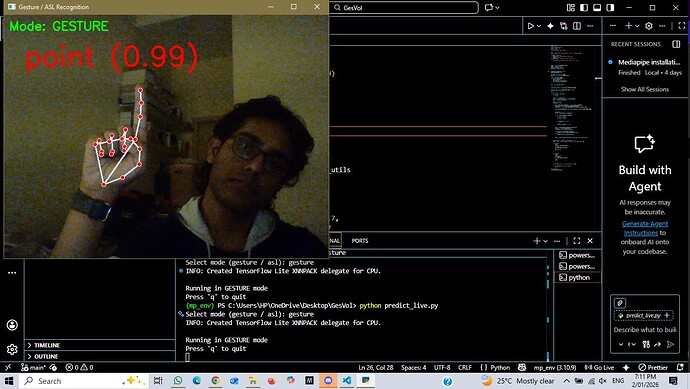Send the chat message with arrow icon
Image resolution: width=690 pixels, height=389 pixels.
pyautogui.click(x=671, y=345)
